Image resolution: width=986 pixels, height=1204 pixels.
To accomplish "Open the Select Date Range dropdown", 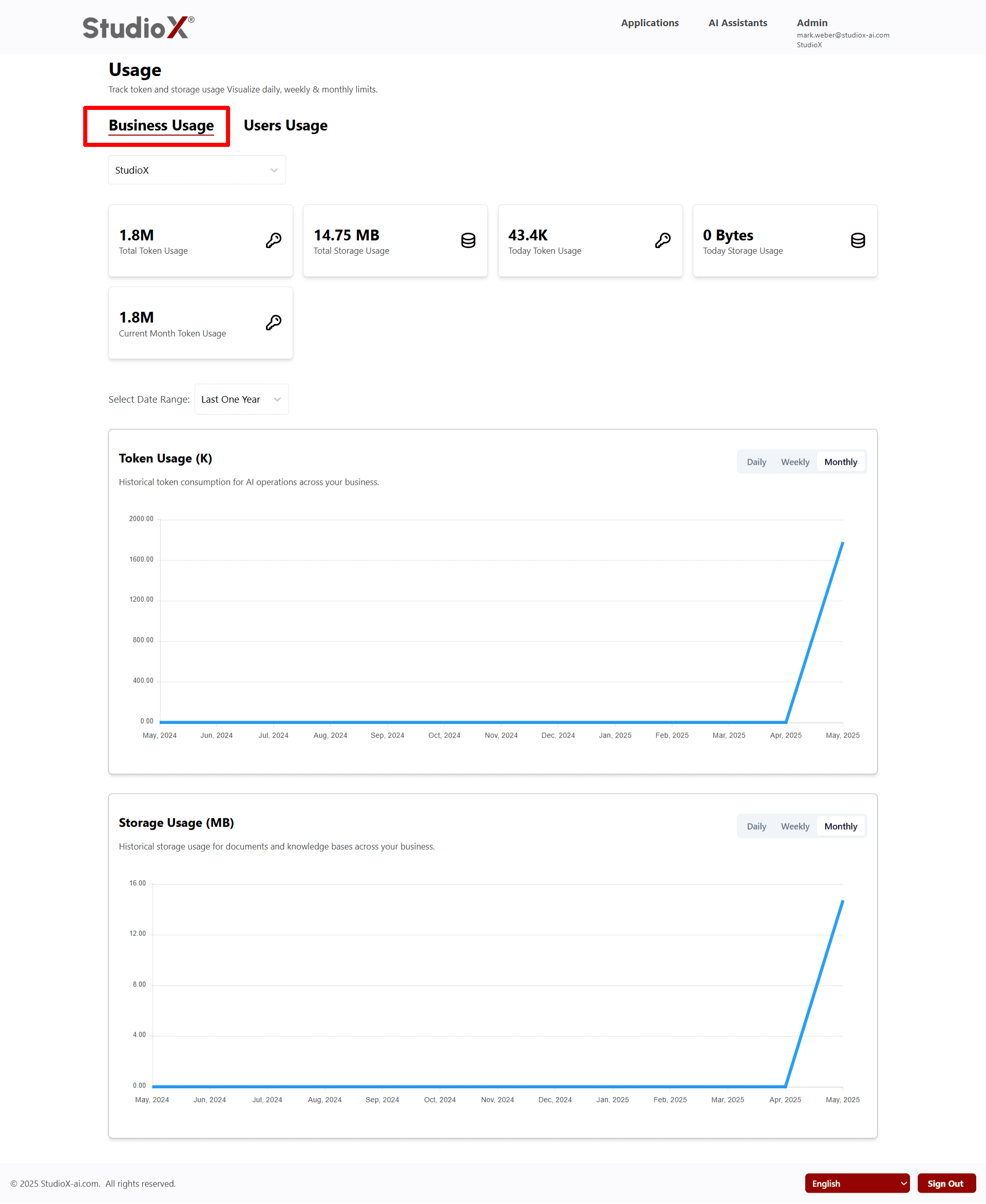I will click(x=241, y=399).
